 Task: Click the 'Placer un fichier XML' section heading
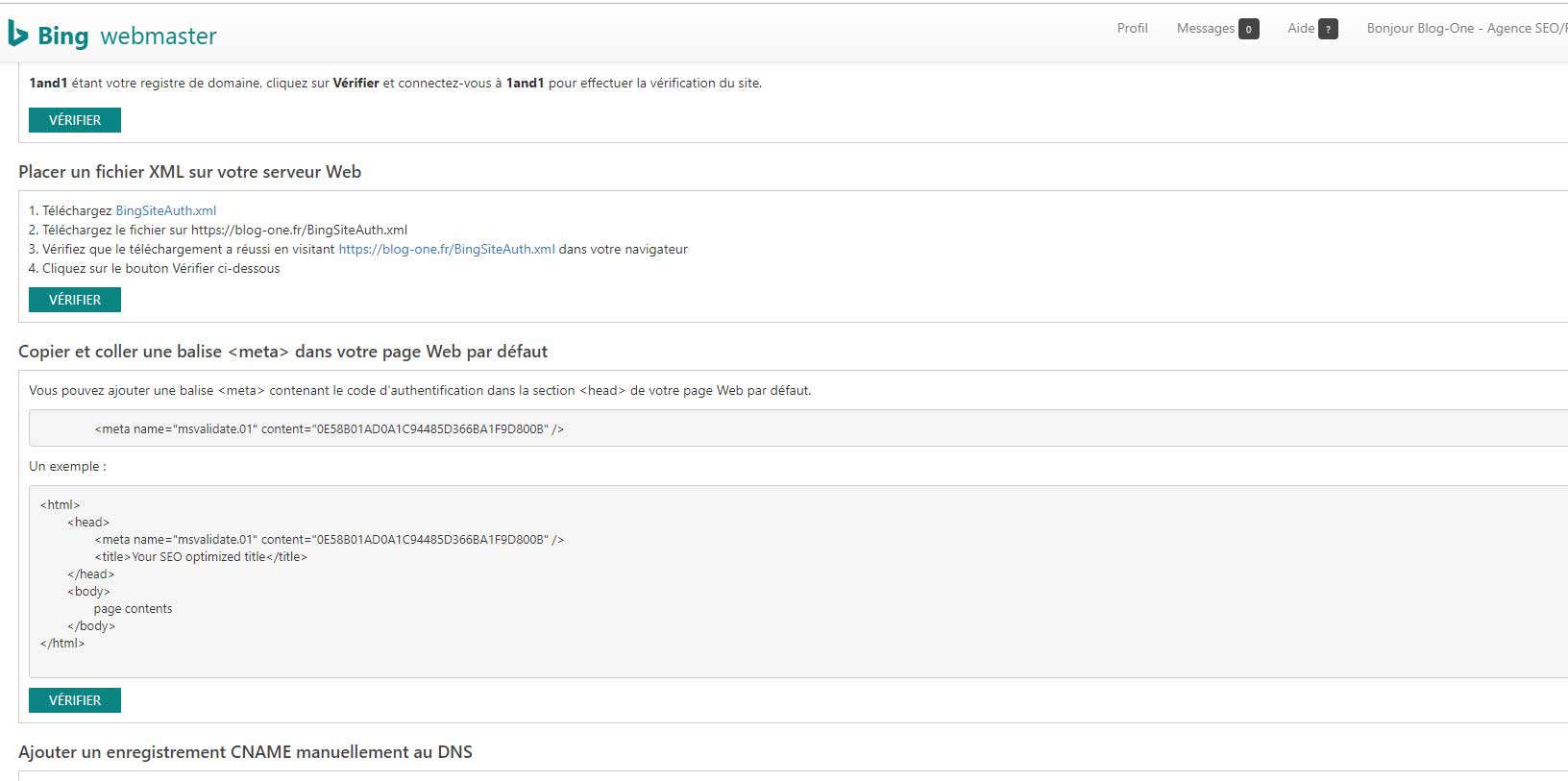189,172
